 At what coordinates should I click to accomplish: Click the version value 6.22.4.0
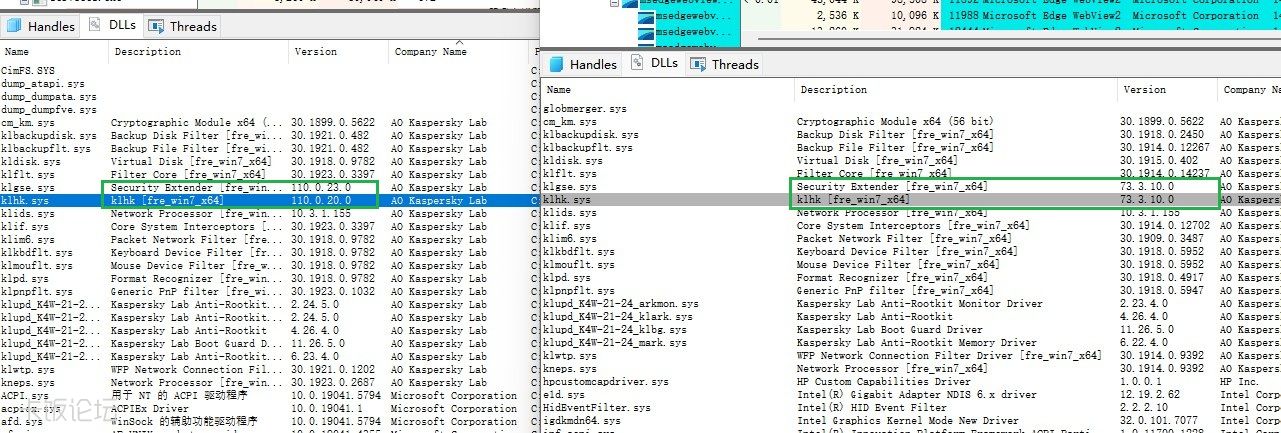point(1145,342)
